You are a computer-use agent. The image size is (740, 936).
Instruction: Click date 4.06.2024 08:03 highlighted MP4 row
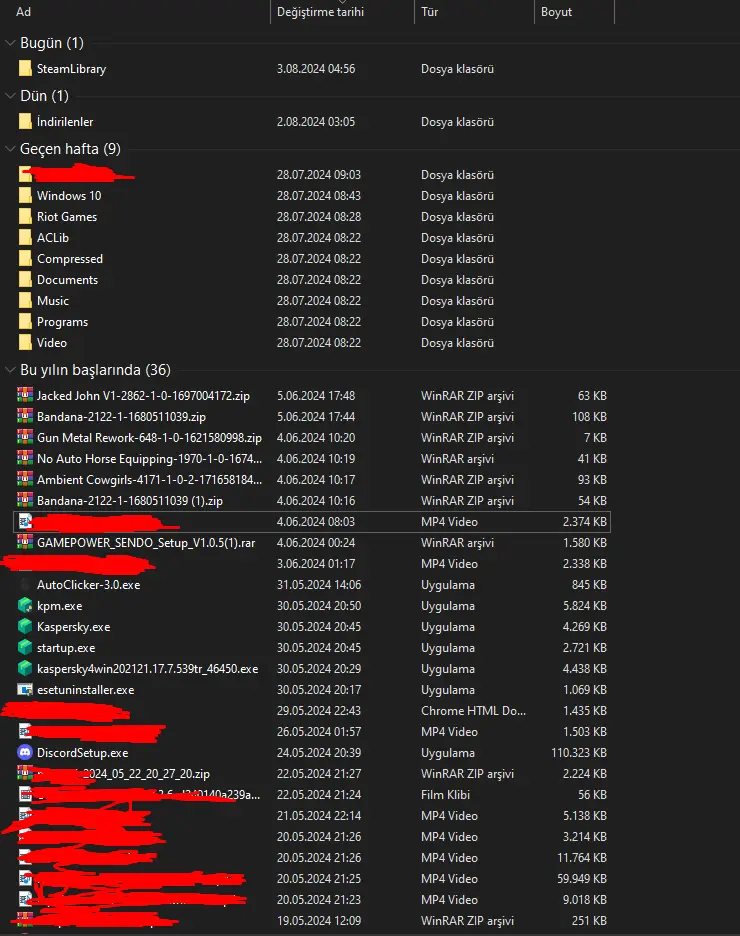[316, 522]
